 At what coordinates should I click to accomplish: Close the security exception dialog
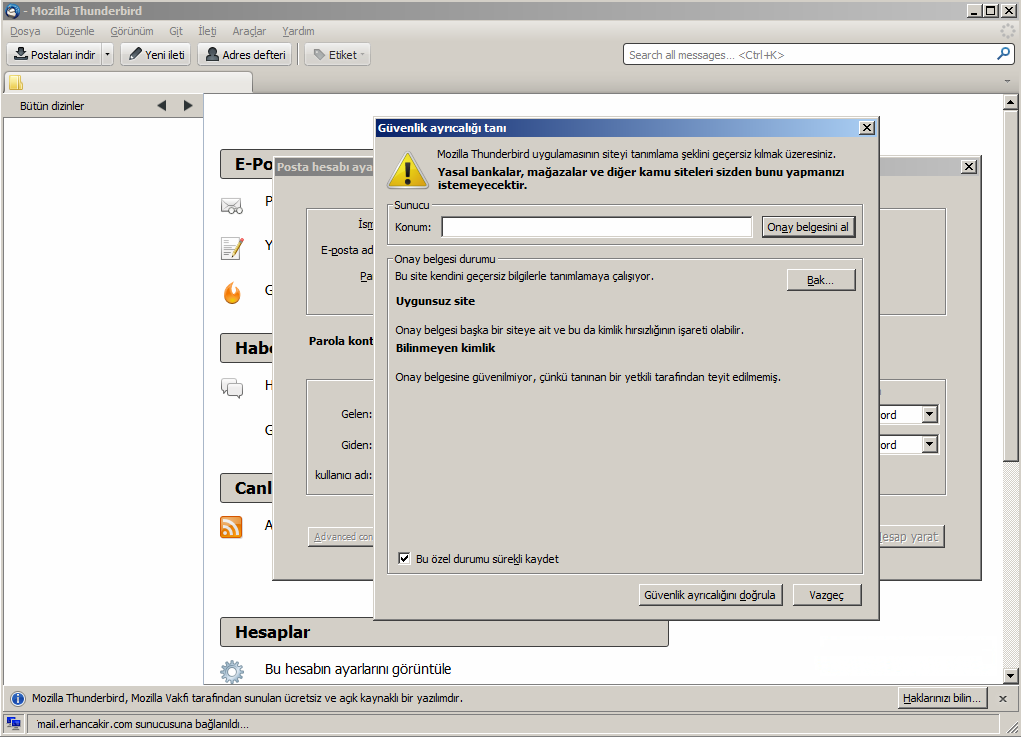(x=867, y=128)
